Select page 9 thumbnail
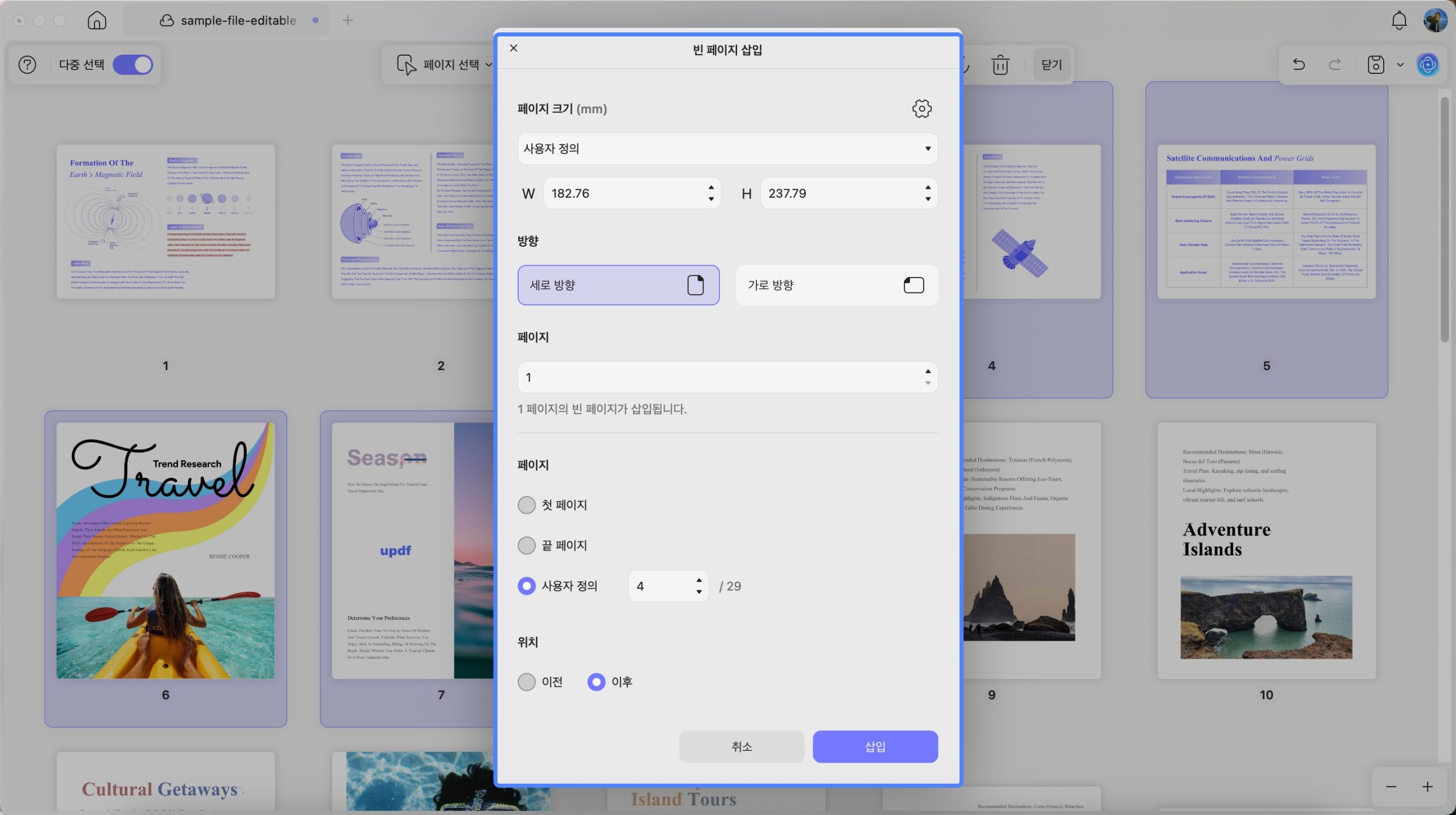 pyautogui.click(x=1032, y=551)
